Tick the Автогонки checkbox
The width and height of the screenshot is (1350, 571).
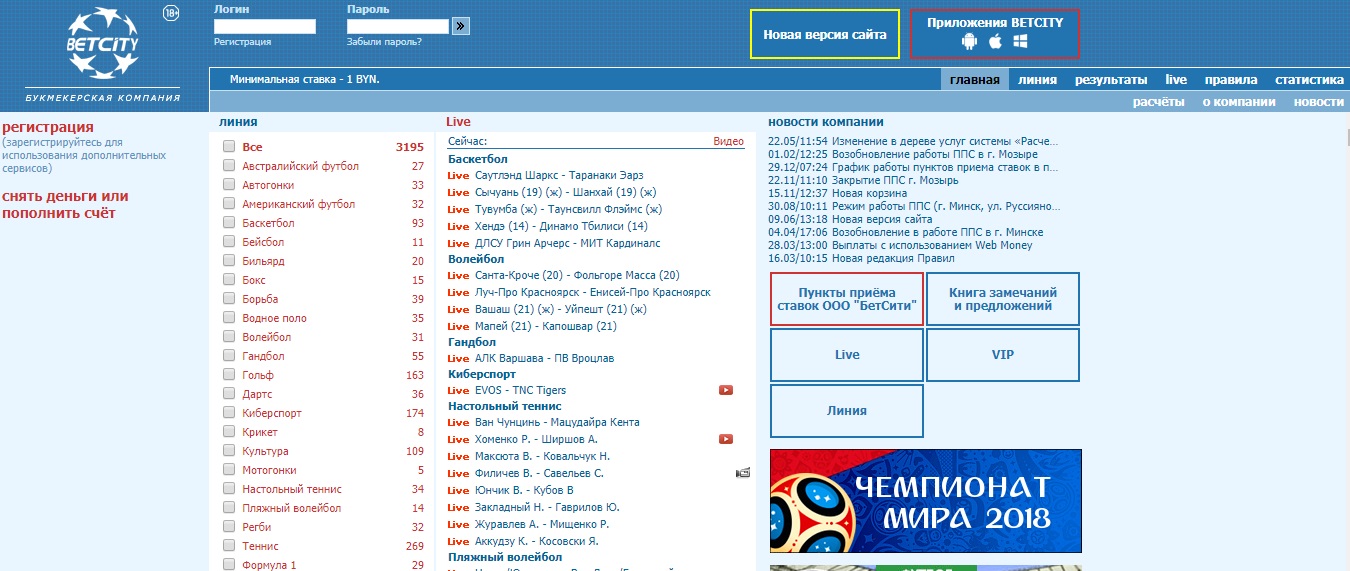(229, 184)
